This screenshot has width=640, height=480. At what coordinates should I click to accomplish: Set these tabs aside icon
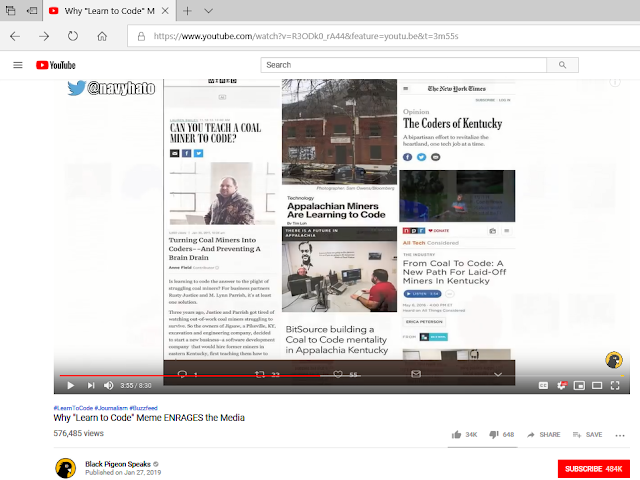[32, 11]
